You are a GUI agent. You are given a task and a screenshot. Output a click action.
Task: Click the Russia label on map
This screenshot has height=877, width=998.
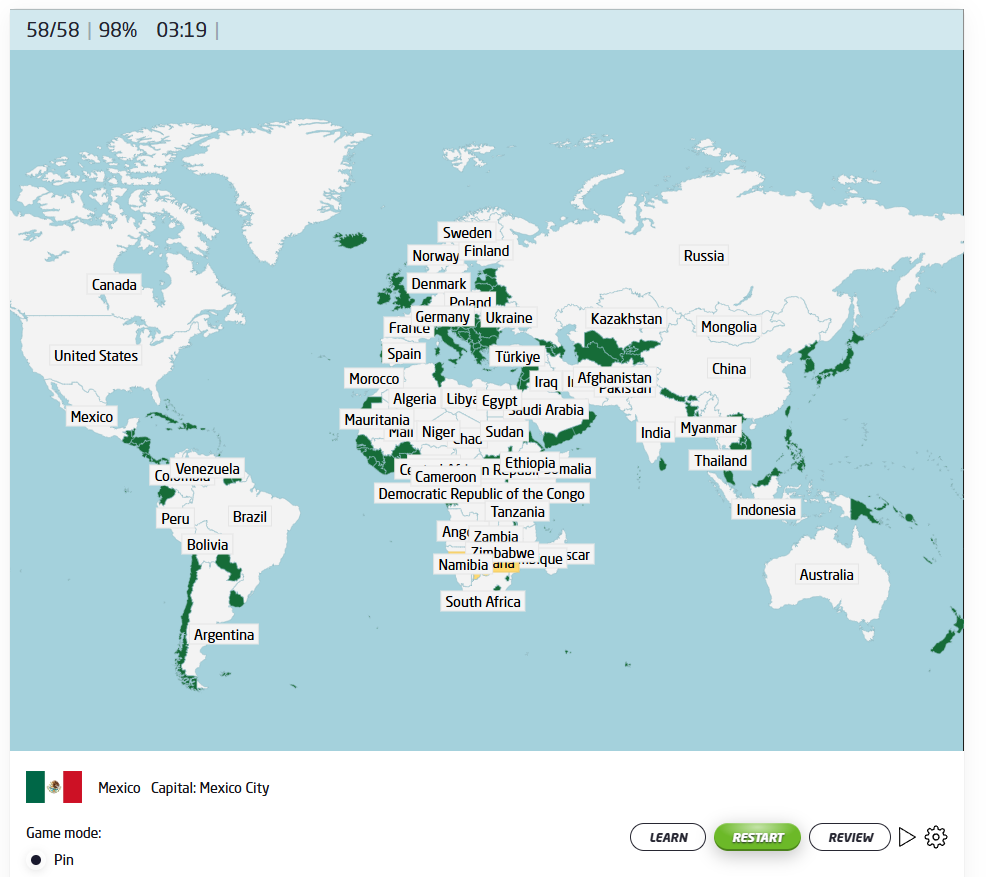pos(703,256)
